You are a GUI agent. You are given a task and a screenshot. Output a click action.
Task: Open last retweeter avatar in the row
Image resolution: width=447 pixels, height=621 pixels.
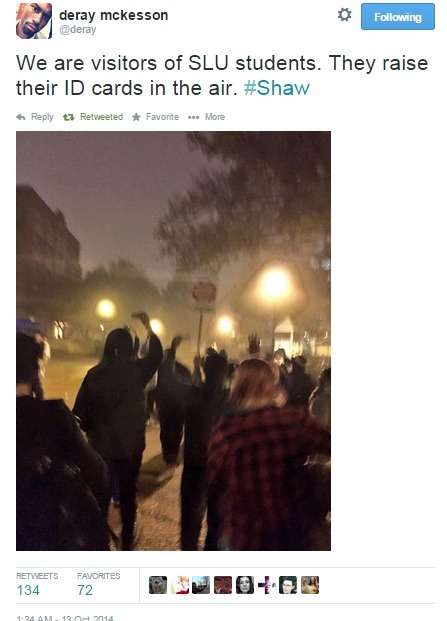point(310,585)
